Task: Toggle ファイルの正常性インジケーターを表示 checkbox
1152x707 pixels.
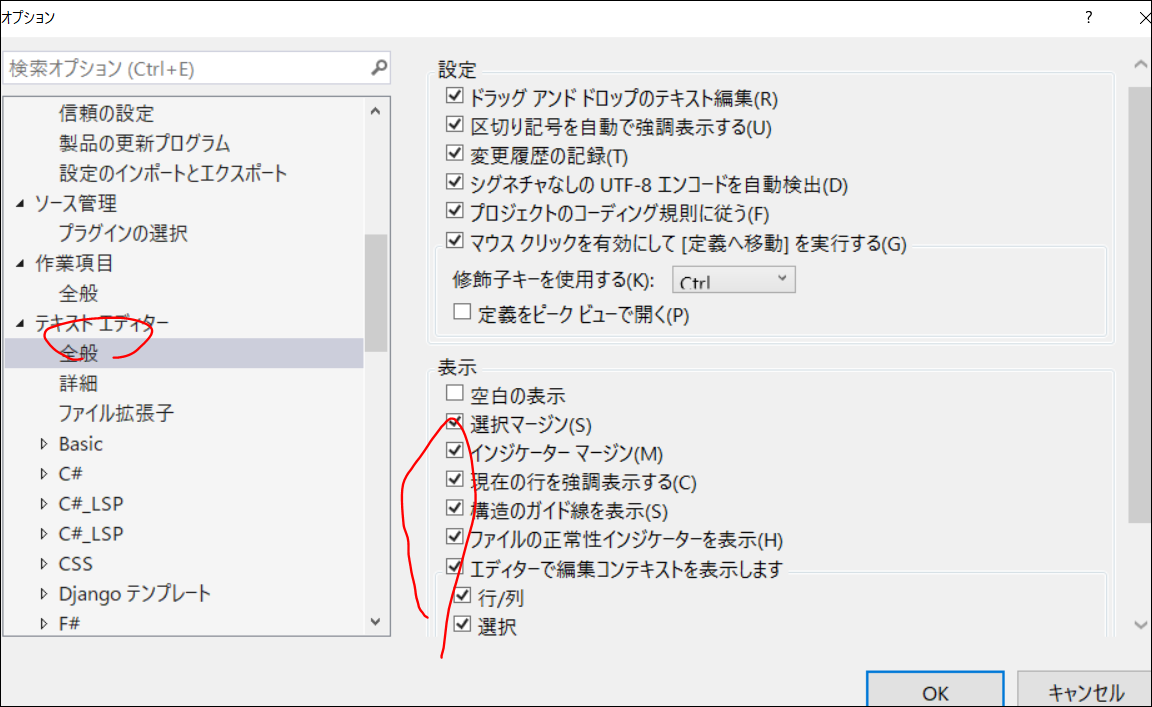Action: click(x=455, y=537)
